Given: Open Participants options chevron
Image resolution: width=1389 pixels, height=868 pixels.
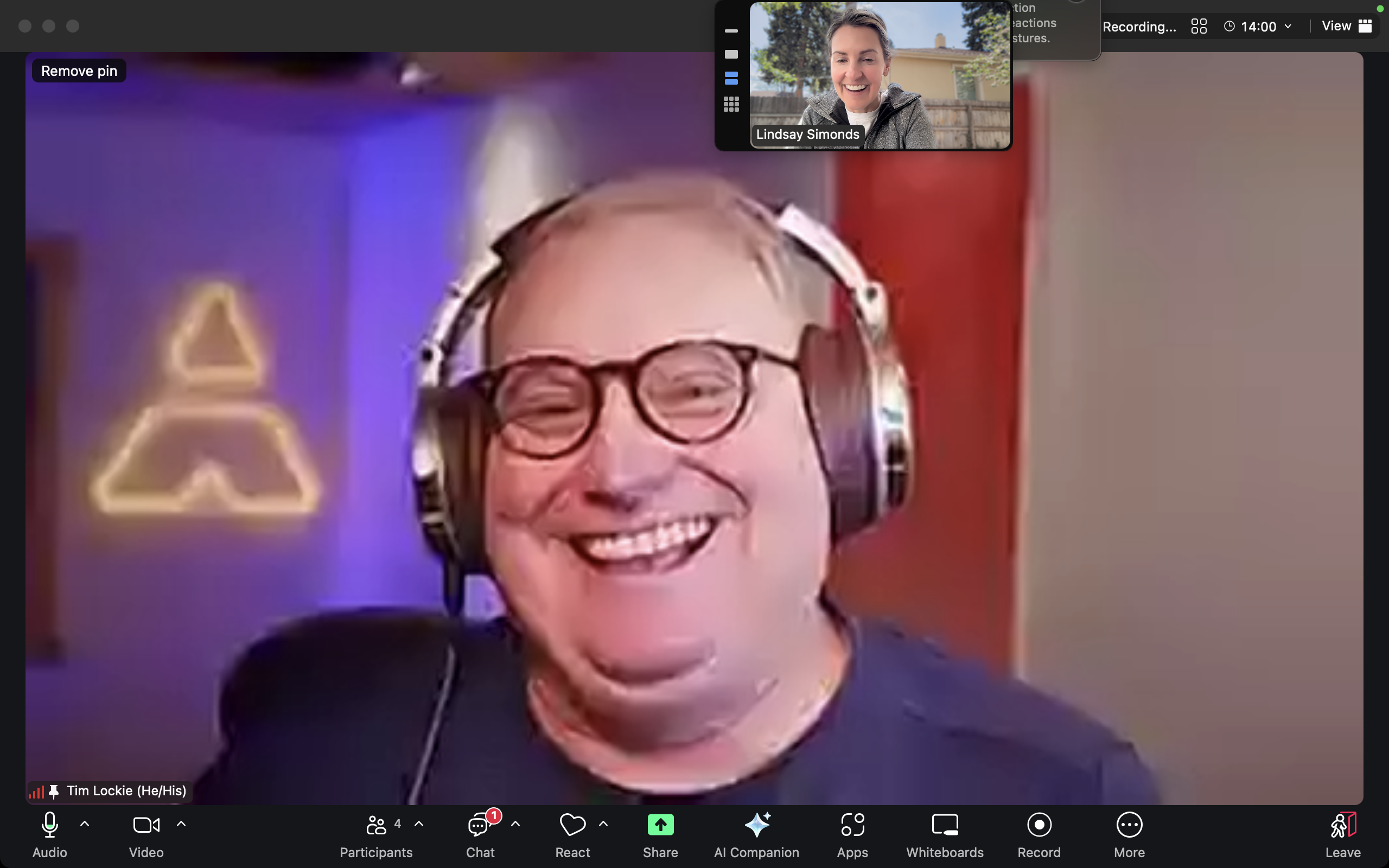Looking at the screenshot, I should coord(419,825).
